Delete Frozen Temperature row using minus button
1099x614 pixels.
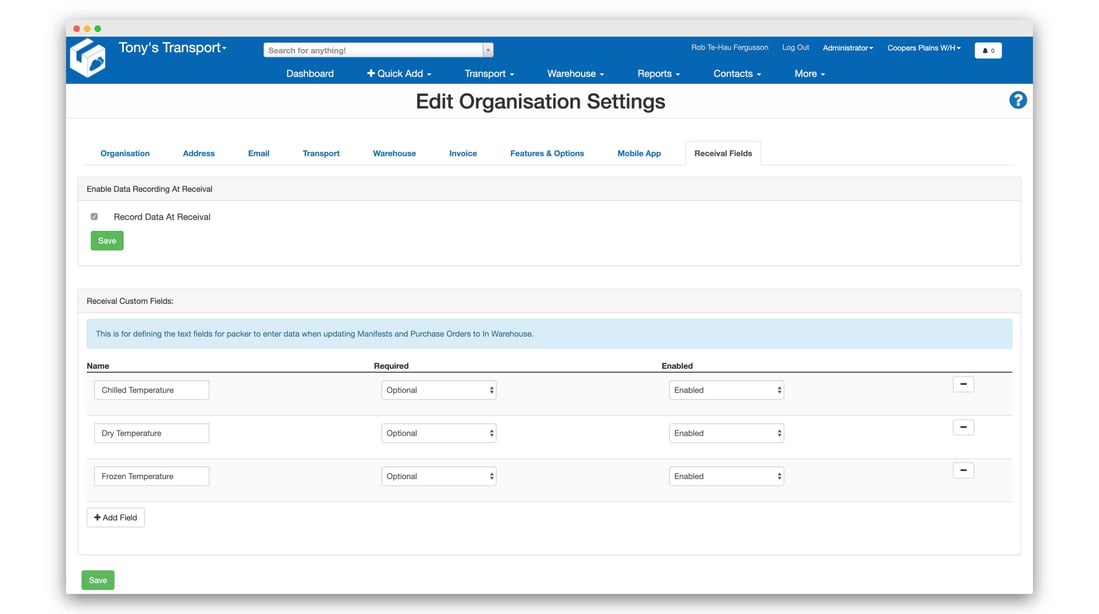tap(963, 470)
